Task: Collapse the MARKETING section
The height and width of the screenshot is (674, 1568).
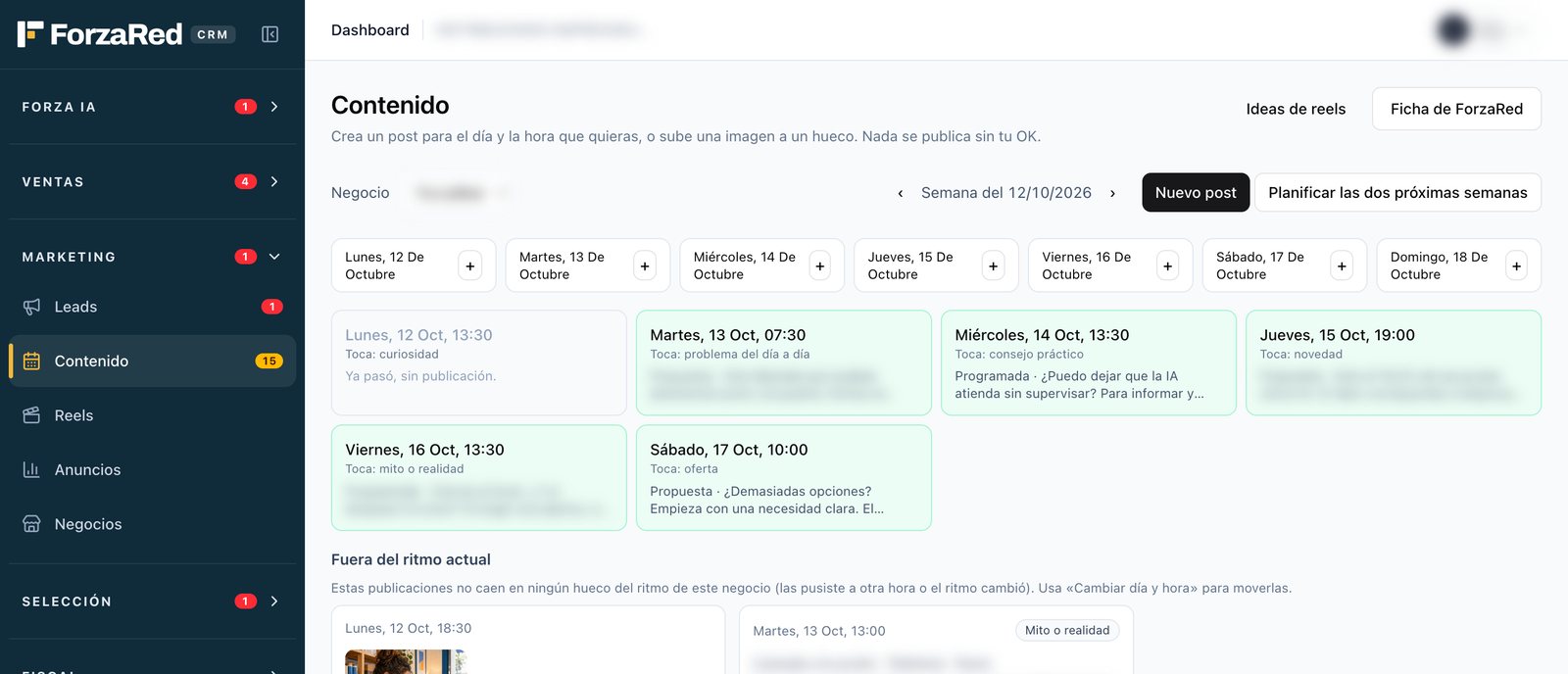Action: pos(152,257)
